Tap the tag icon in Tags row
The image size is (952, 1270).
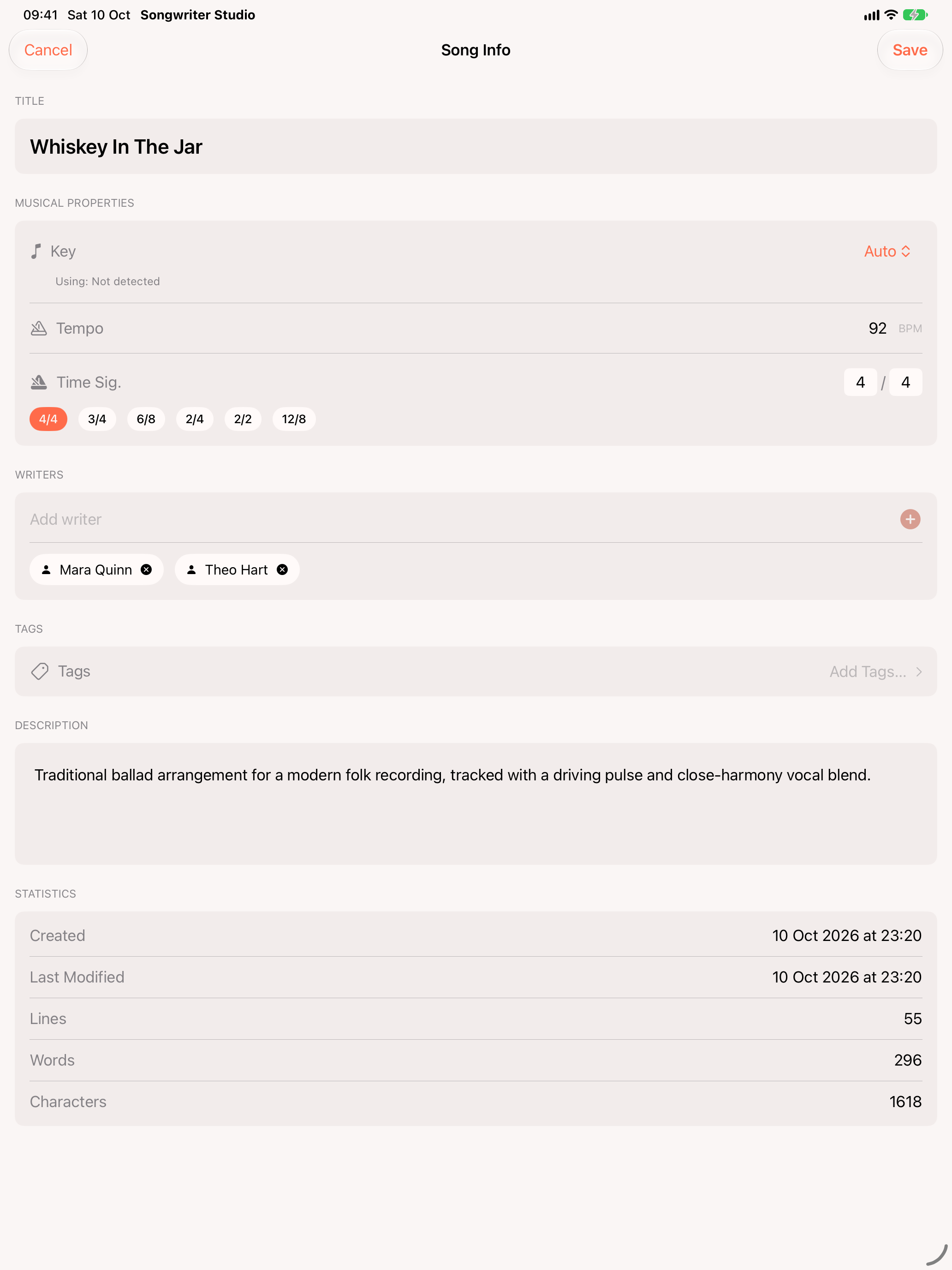click(x=40, y=671)
